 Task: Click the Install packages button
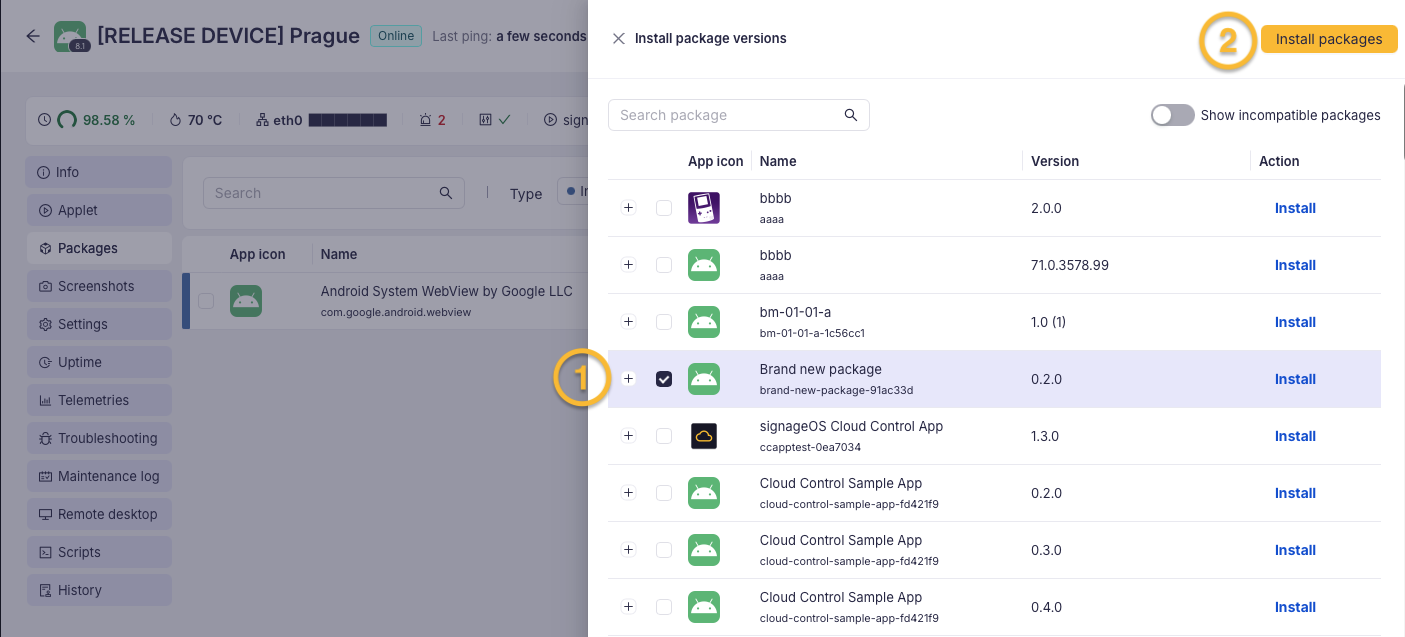1329,39
